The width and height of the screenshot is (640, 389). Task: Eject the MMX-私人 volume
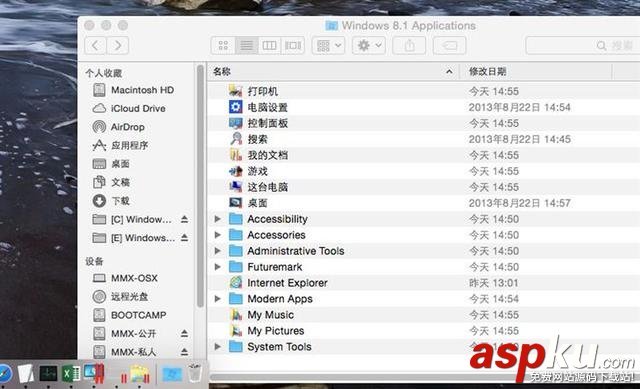click(x=184, y=351)
